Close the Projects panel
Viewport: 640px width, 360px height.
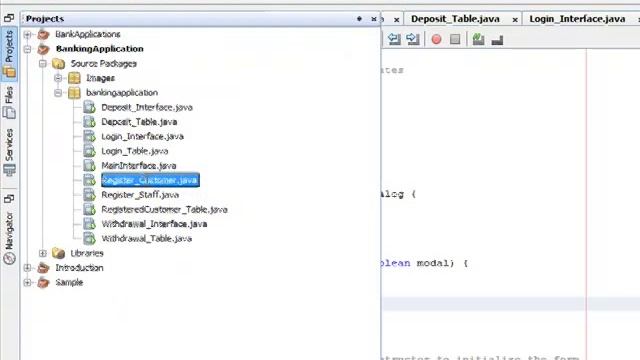click(x=373, y=19)
